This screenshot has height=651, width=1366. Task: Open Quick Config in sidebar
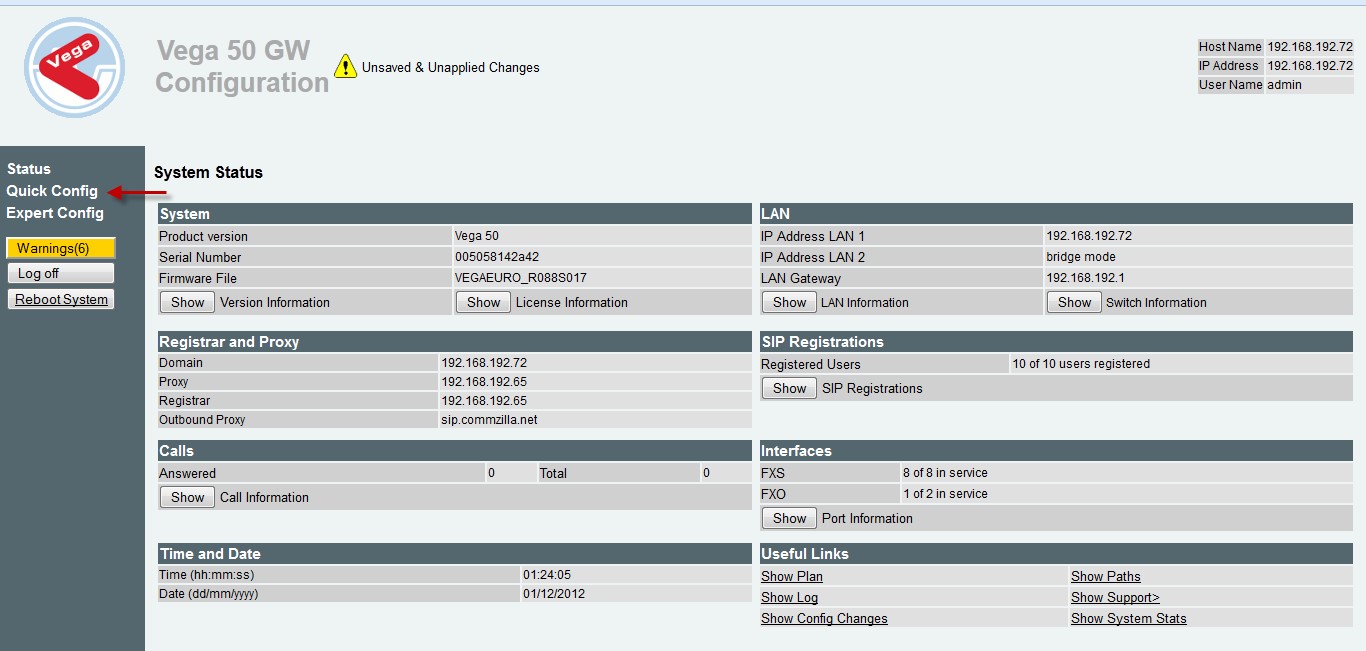(52, 191)
